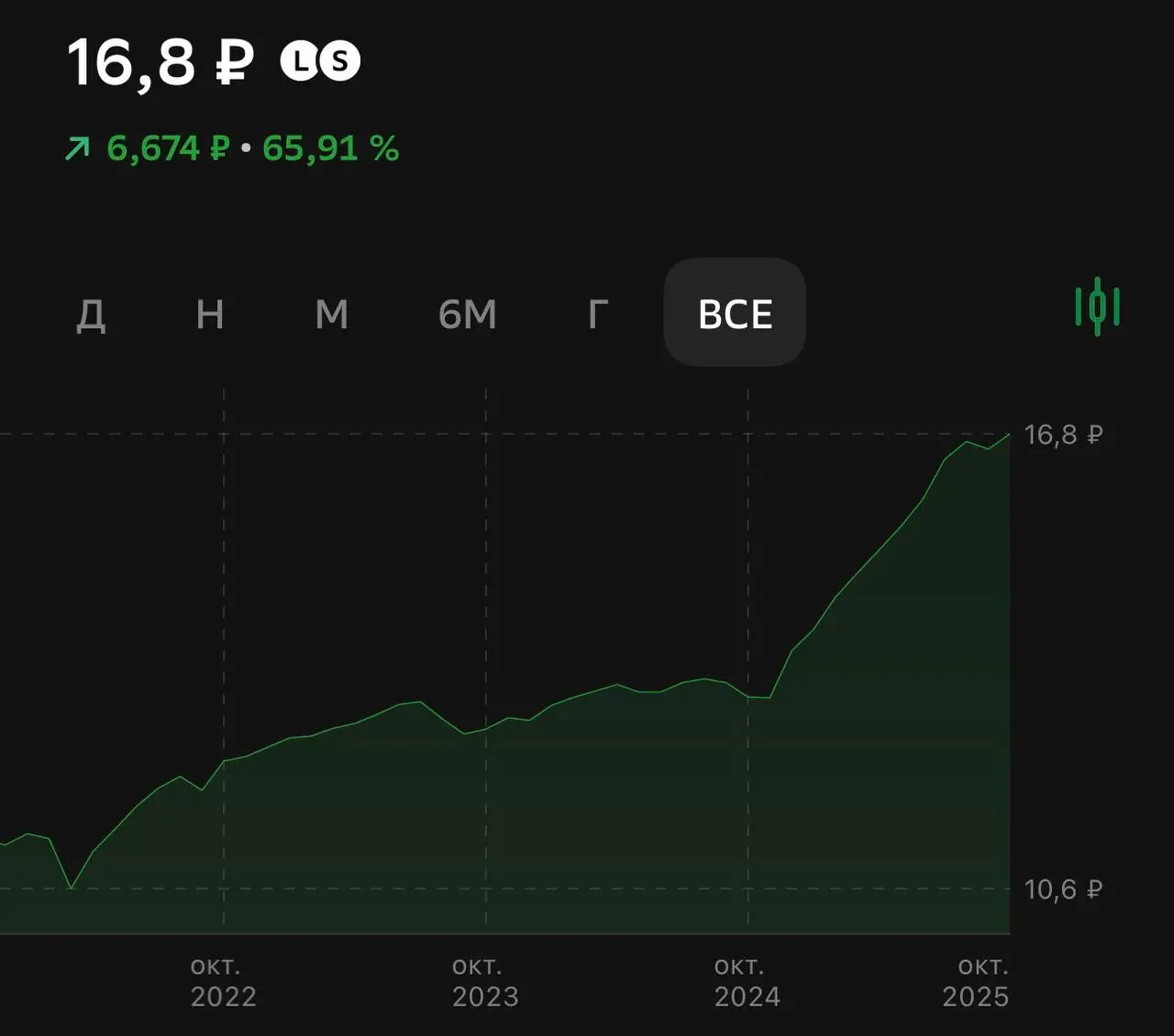Select the Д (day) period tab

90,314
